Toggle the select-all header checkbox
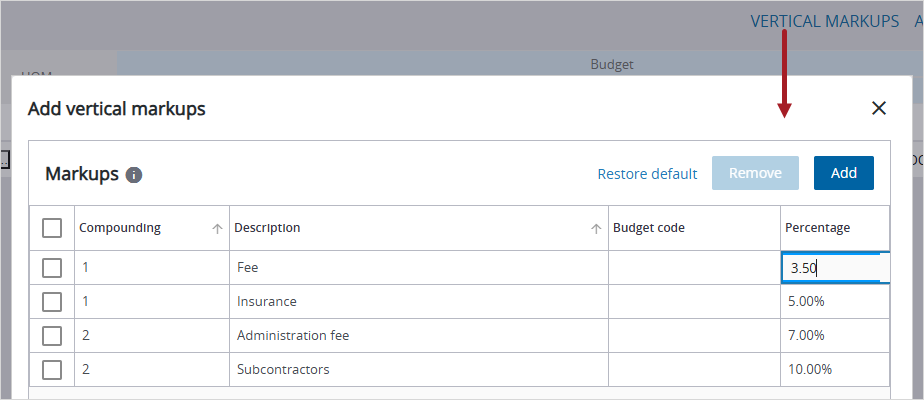The height and width of the screenshot is (400, 924). [52, 228]
